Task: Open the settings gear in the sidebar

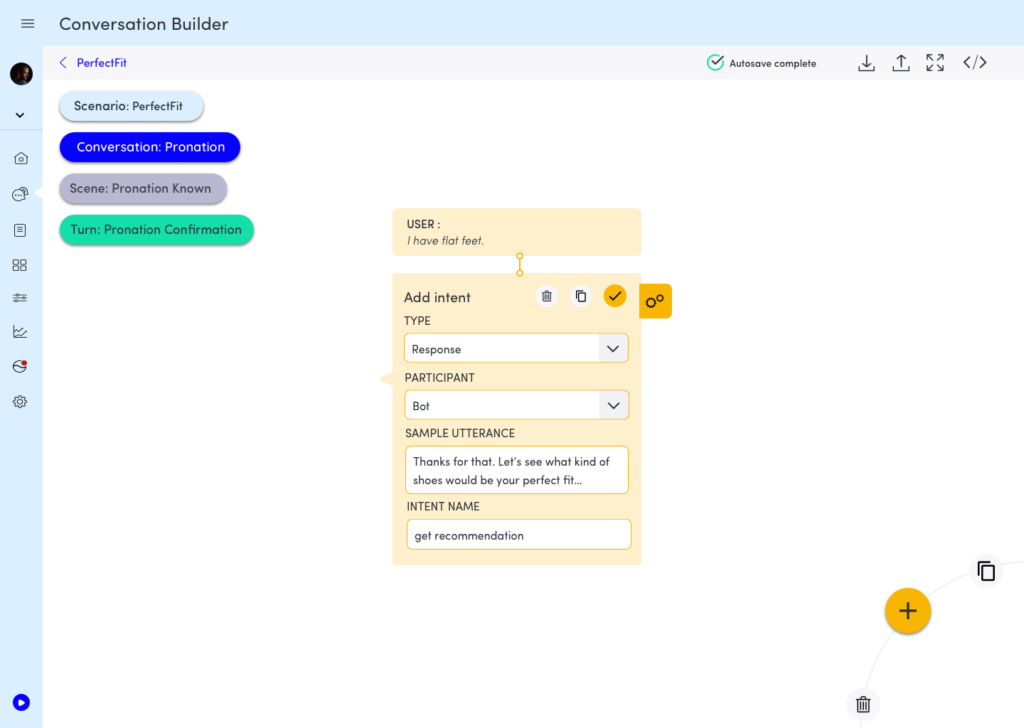Action: [x=20, y=402]
